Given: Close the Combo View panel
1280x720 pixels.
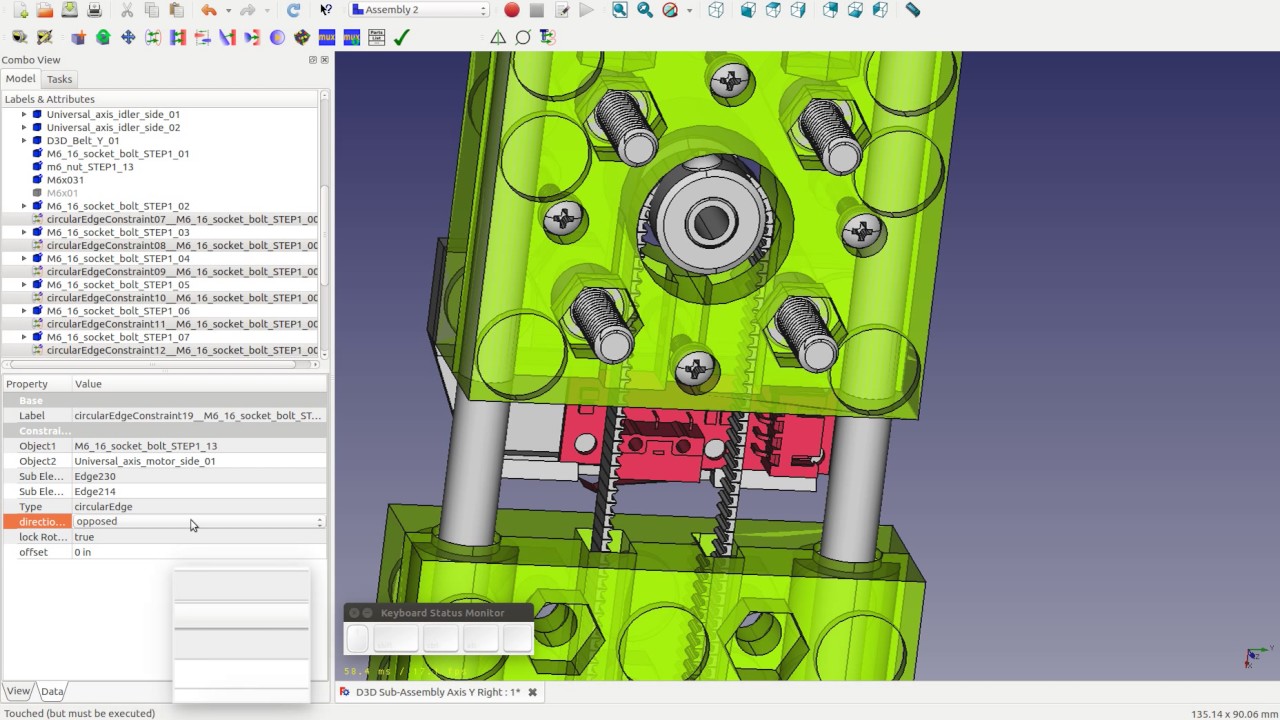Looking at the screenshot, I should [324, 60].
